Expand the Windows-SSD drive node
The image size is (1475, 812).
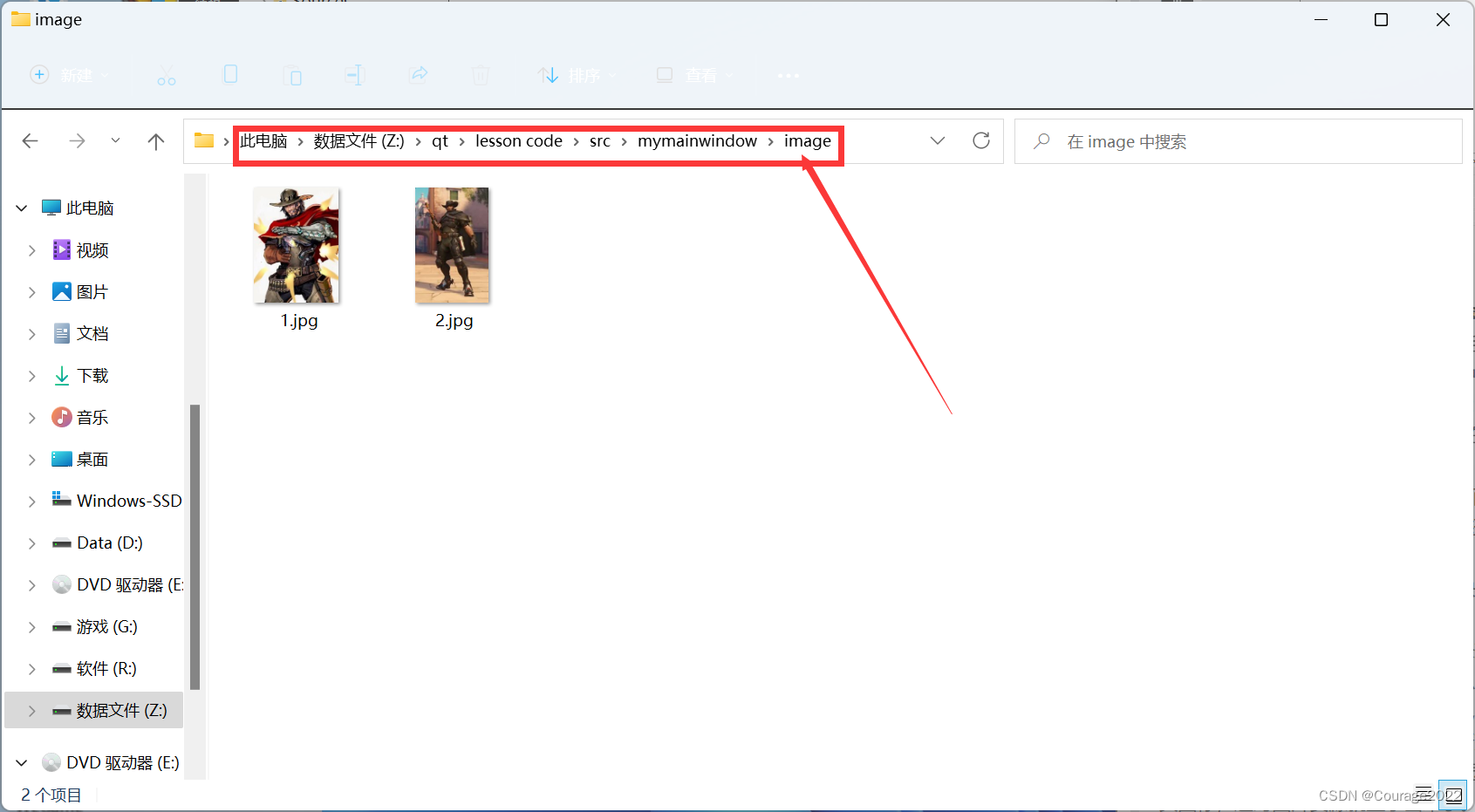(x=32, y=502)
